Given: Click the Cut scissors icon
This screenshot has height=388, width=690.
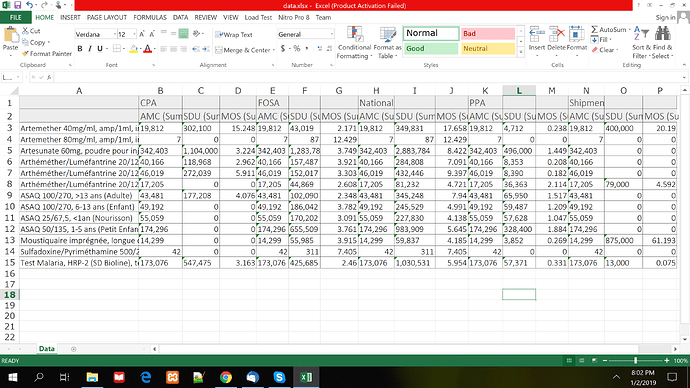Looking at the screenshot, I should click(x=26, y=31).
